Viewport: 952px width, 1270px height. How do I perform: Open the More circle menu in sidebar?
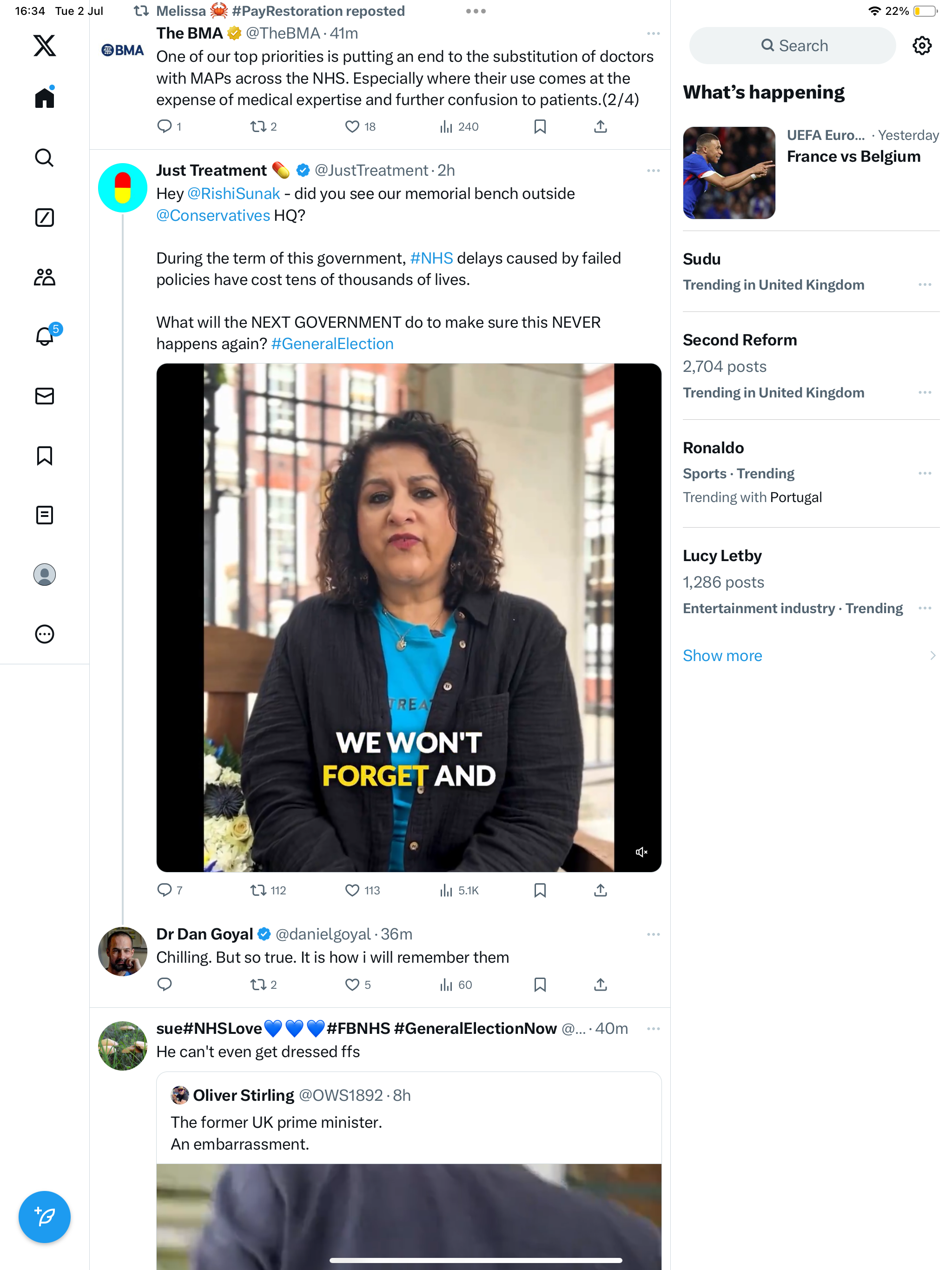tap(44, 634)
